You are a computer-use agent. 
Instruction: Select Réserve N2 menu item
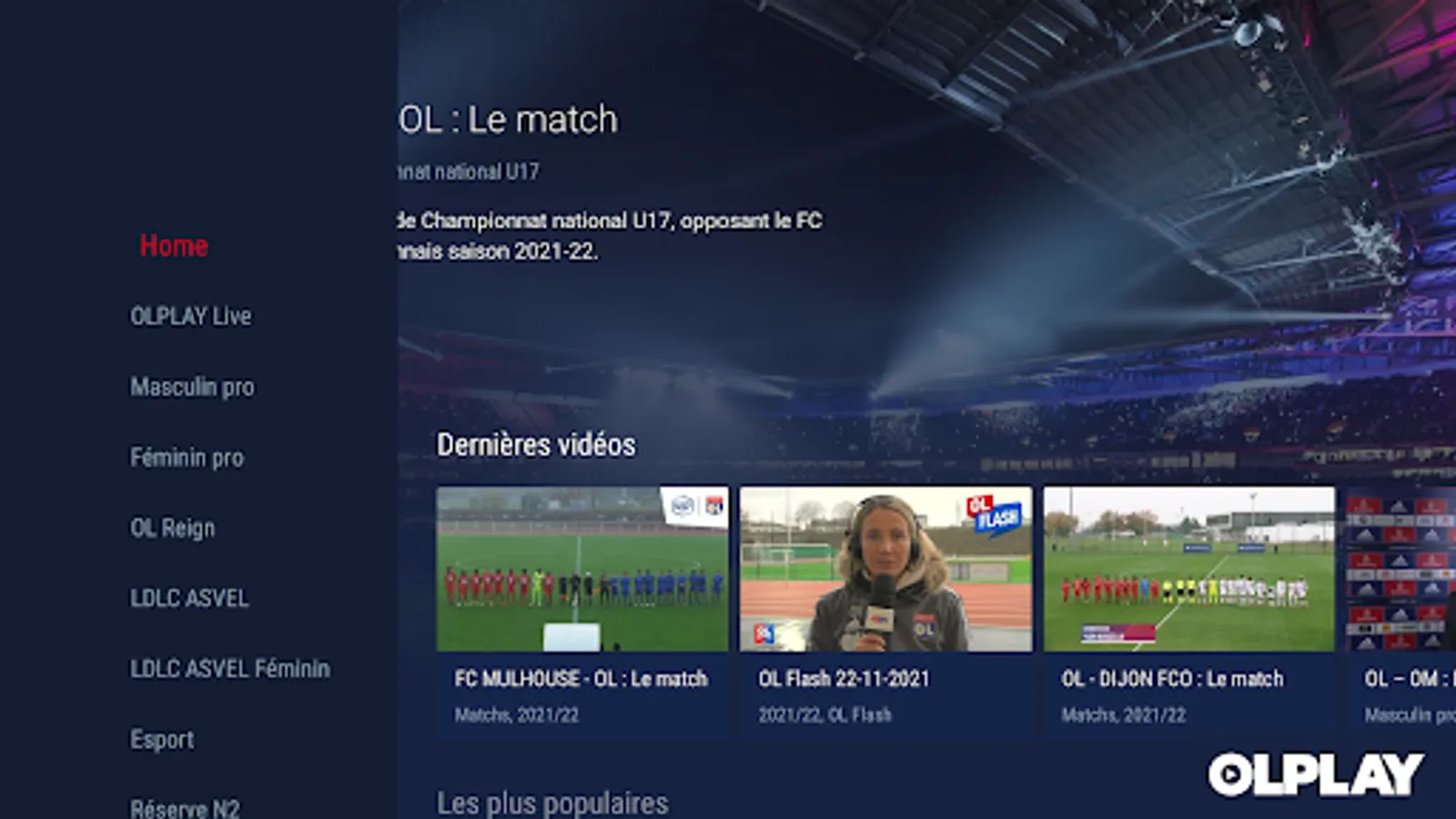pyautogui.click(x=185, y=808)
